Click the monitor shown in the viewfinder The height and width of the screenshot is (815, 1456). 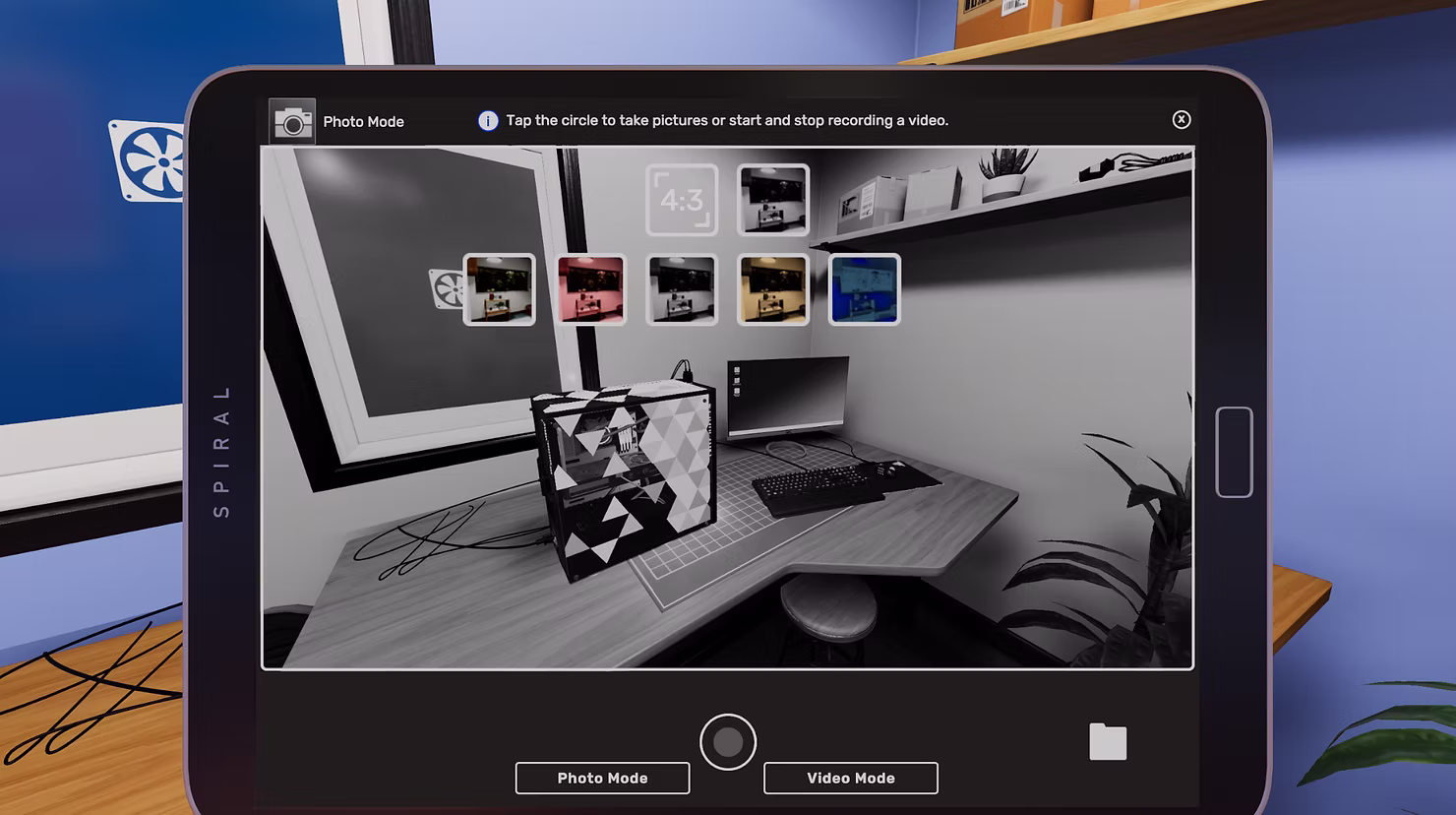point(787,397)
